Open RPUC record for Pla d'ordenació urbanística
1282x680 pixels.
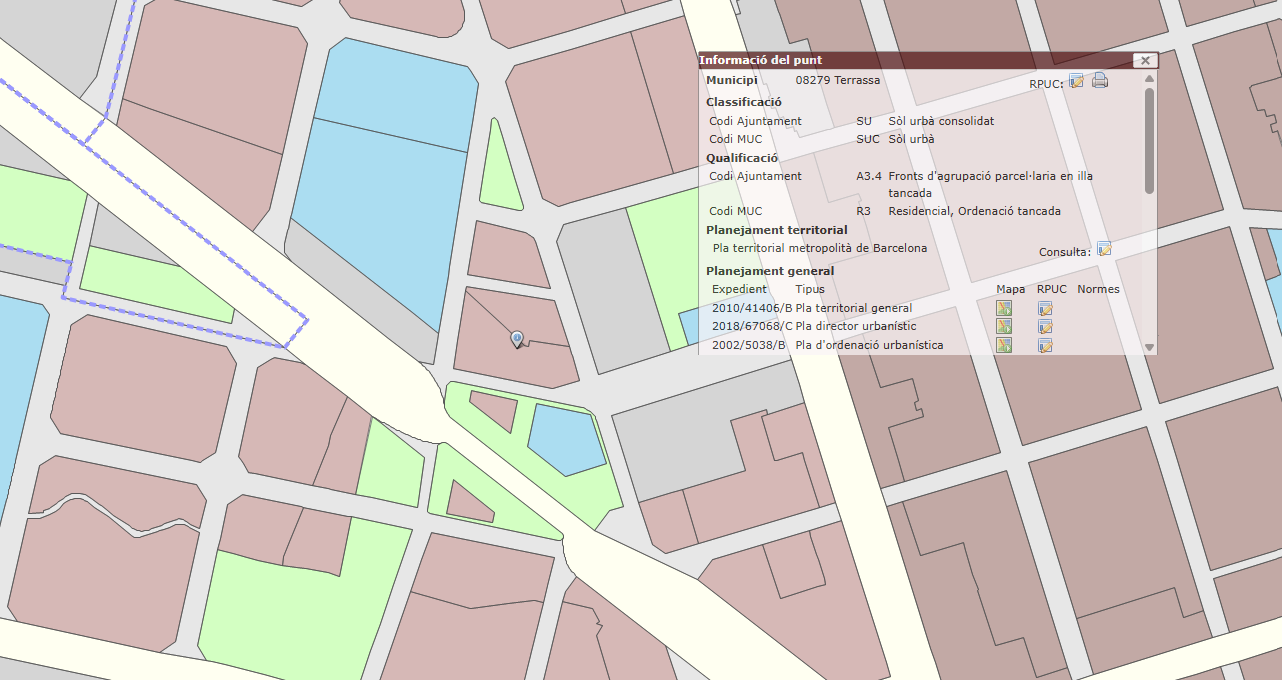tap(1045, 345)
